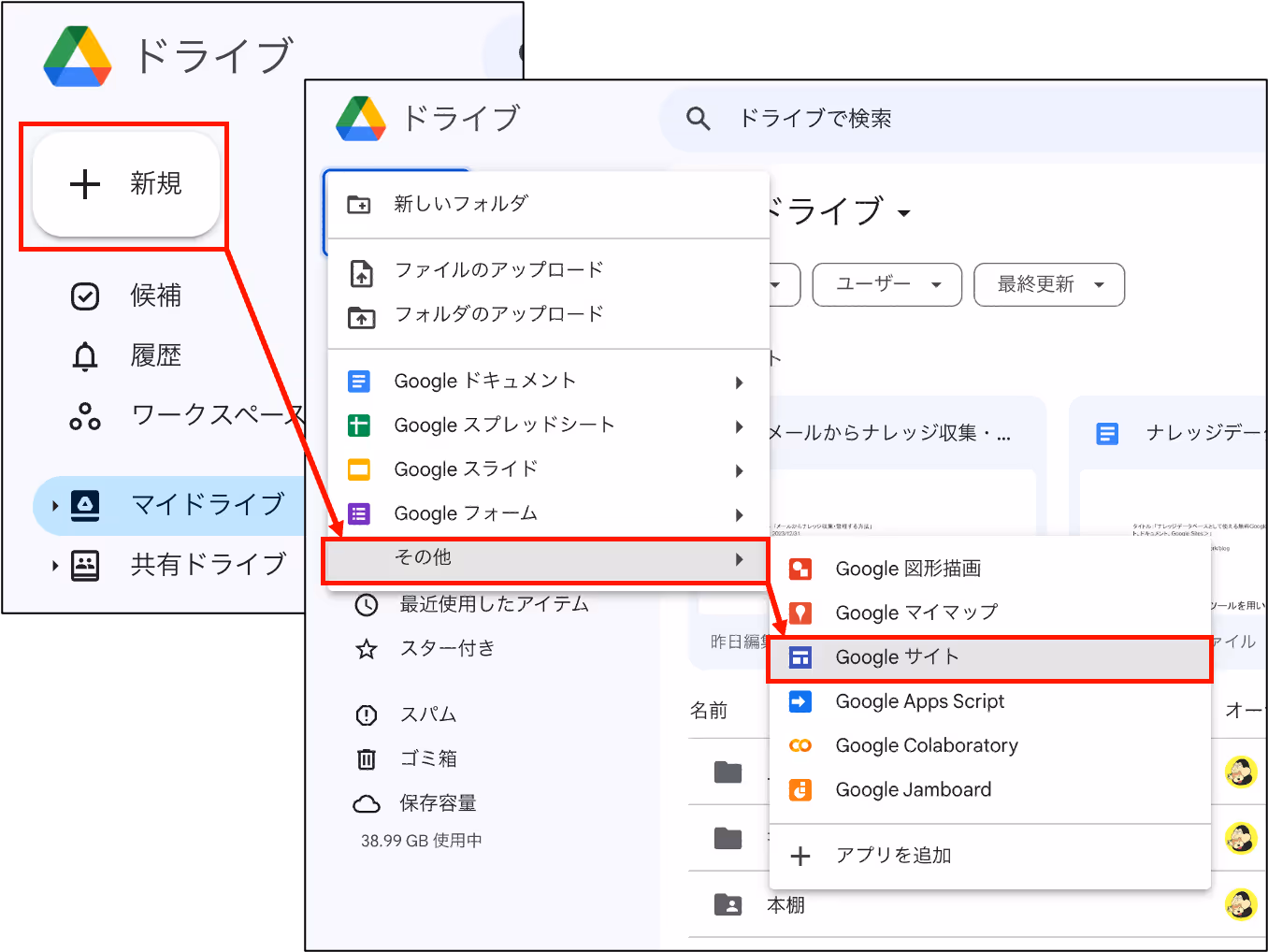Click the new folder icon

pyautogui.click(x=359, y=204)
